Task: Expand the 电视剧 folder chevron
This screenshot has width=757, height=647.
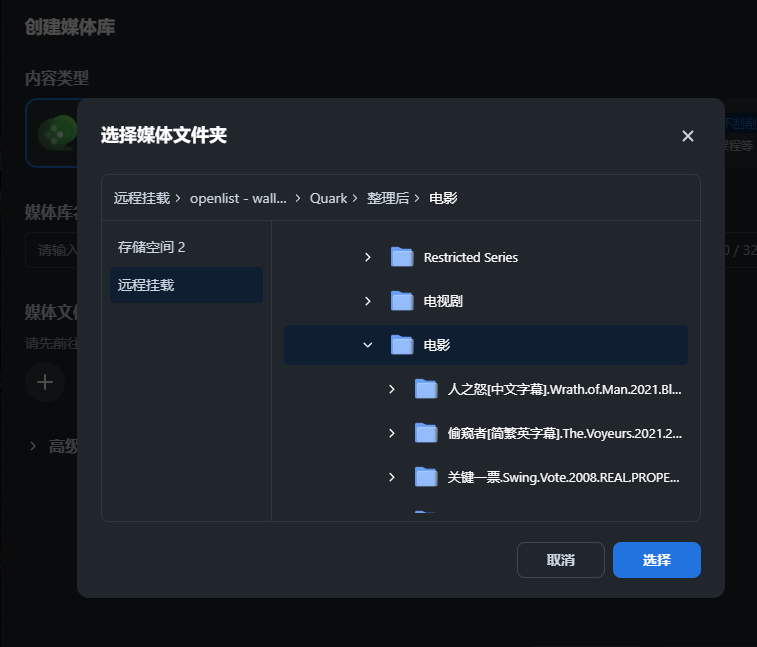Action: (x=368, y=301)
